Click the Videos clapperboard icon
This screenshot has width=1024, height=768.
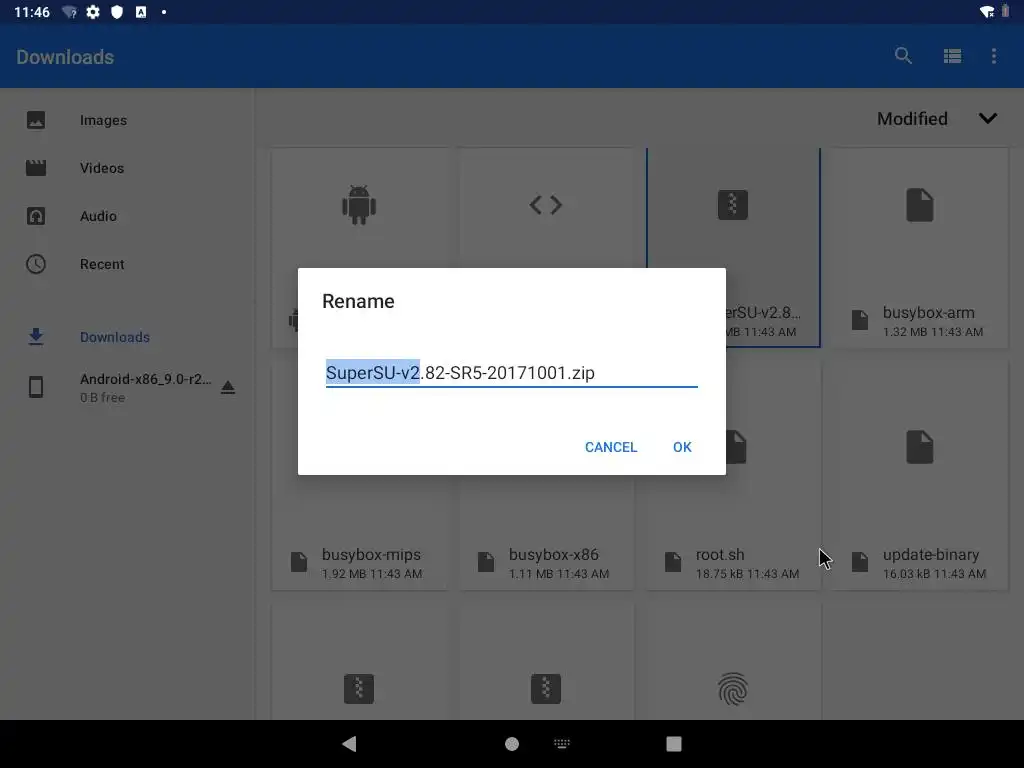tap(36, 168)
